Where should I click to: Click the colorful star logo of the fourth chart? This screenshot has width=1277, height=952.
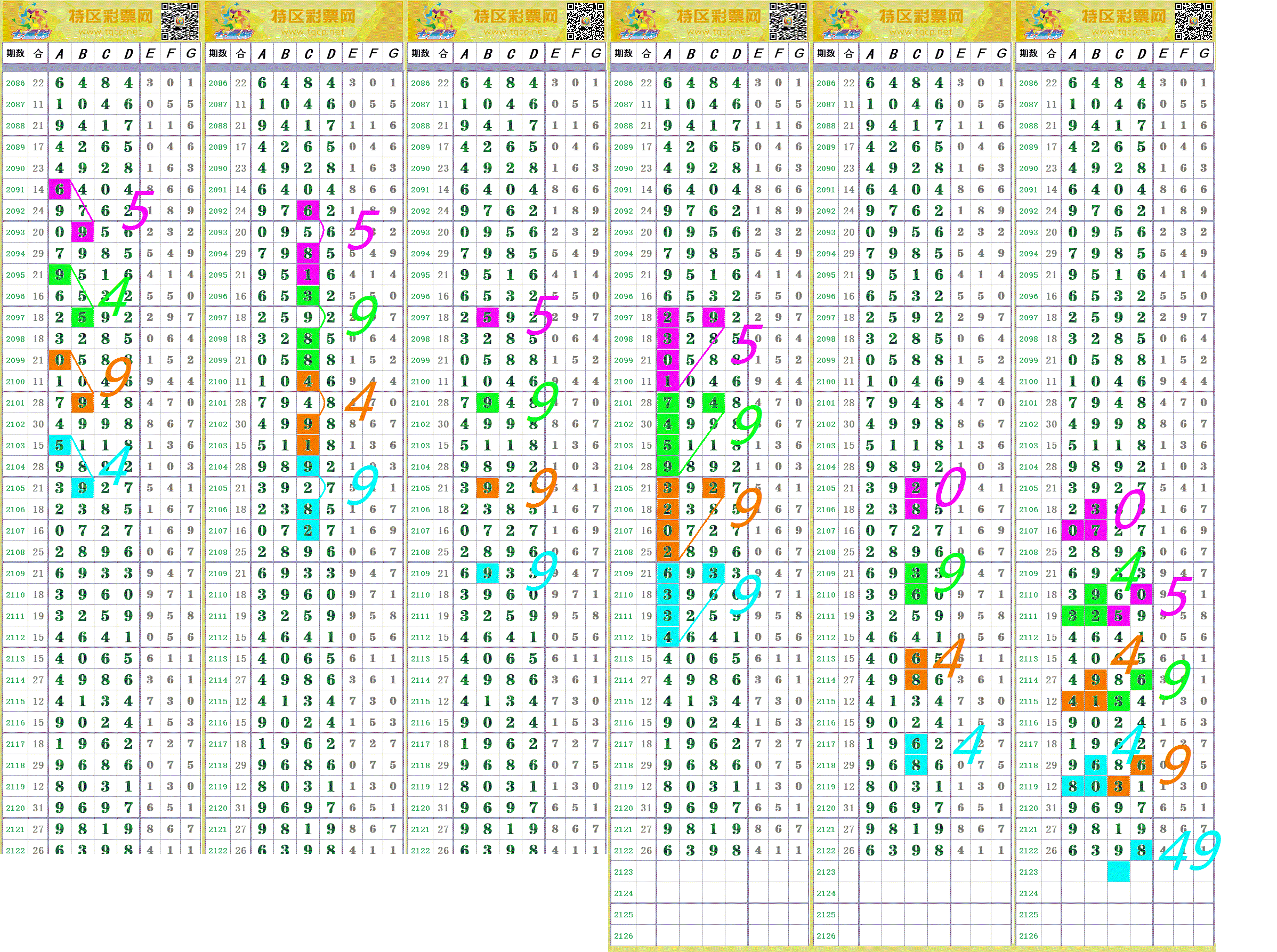(x=640, y=21)
